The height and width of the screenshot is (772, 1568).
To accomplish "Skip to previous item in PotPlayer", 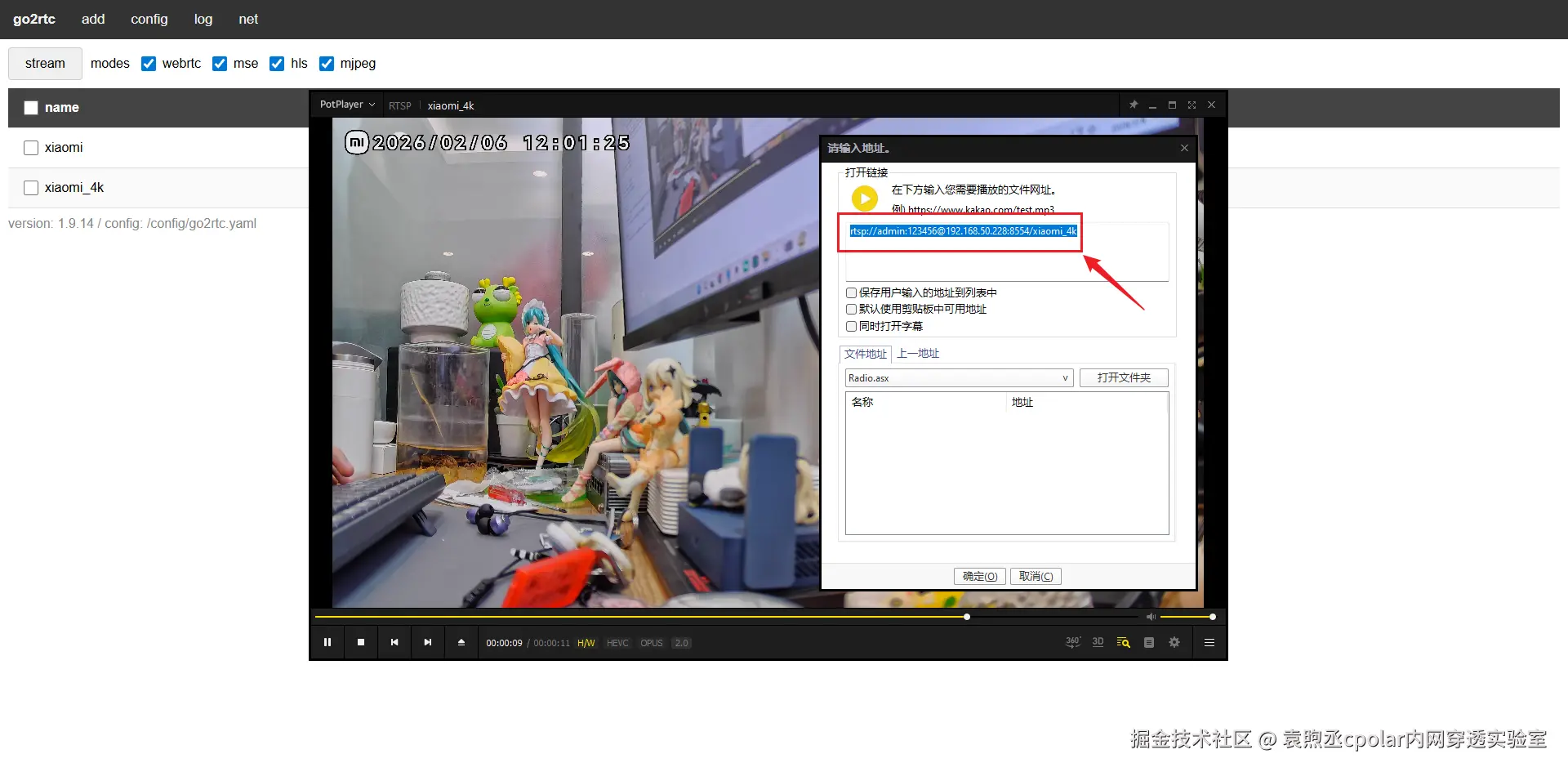I will (394, 643).
